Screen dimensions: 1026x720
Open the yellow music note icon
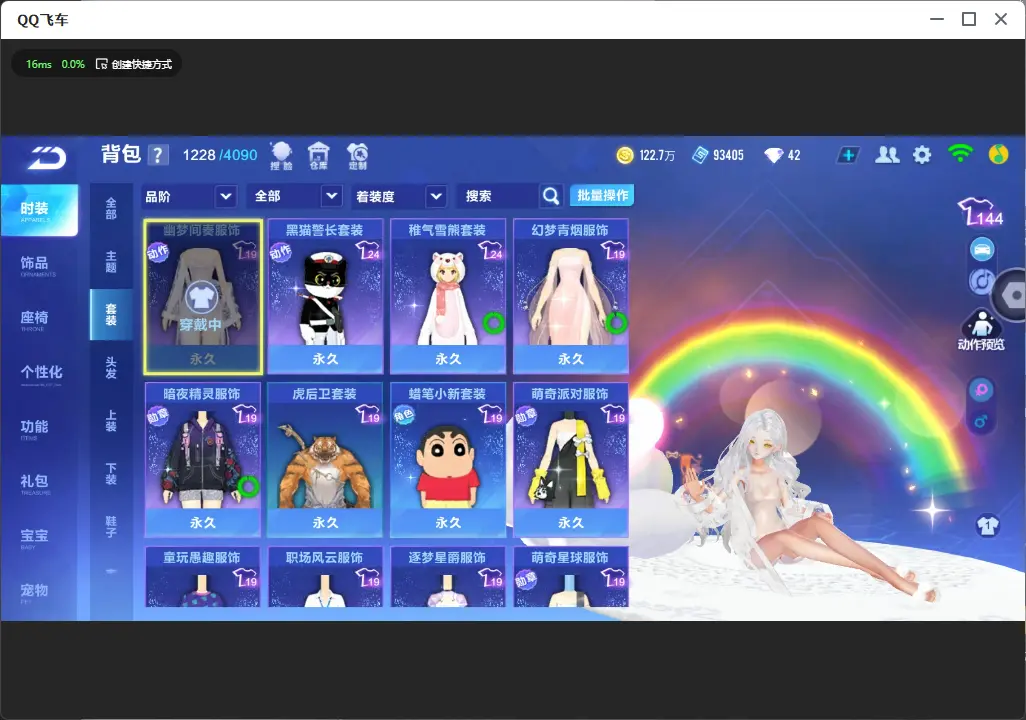click(998, 154)
